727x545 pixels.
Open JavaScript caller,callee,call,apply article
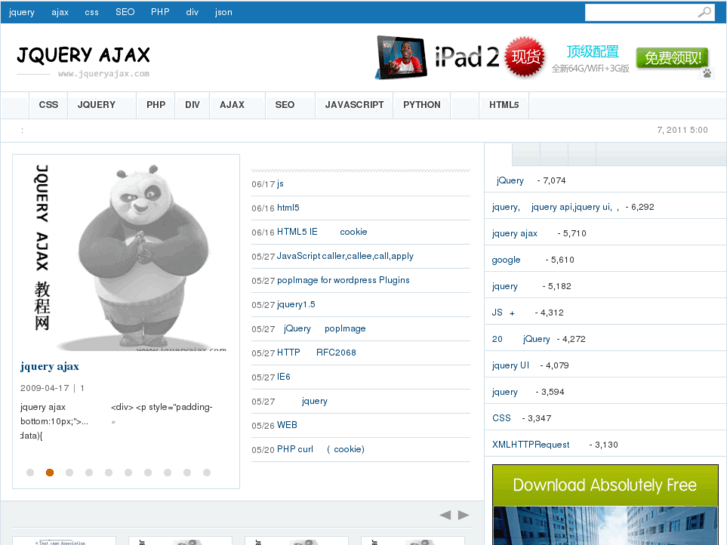point(345,256)
